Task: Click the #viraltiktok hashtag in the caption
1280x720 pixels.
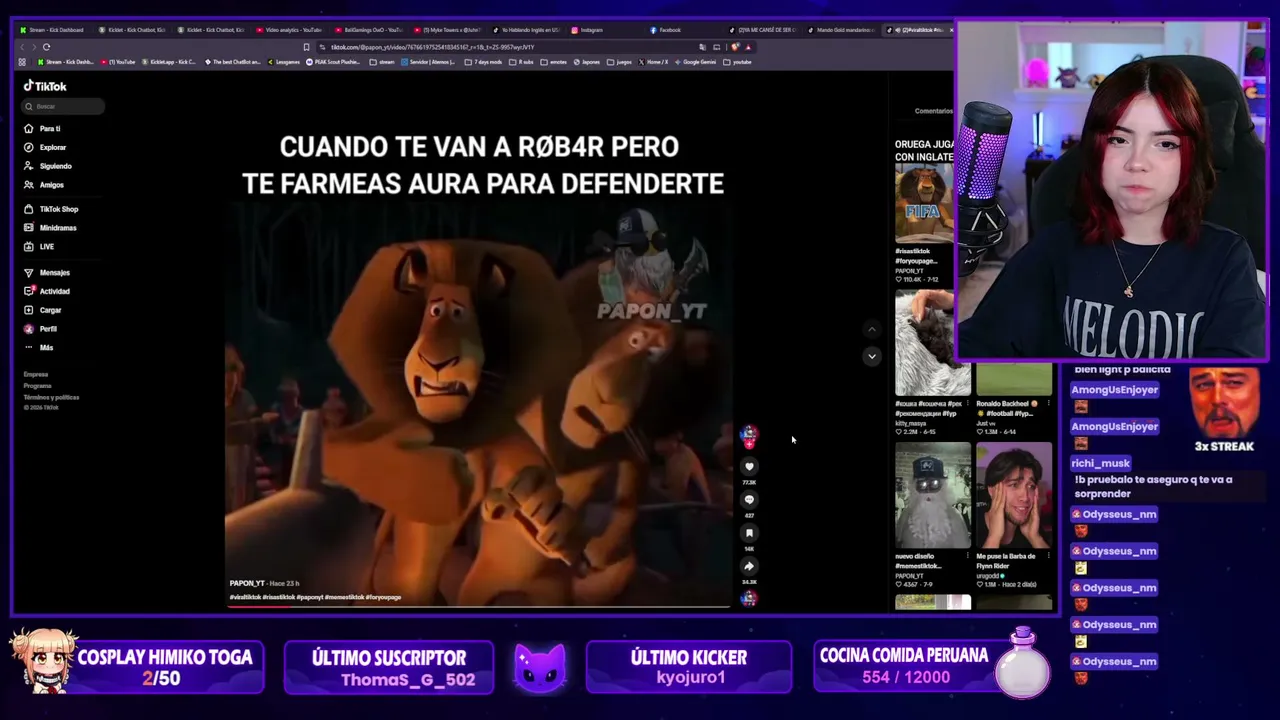Action: pos(245,597)
